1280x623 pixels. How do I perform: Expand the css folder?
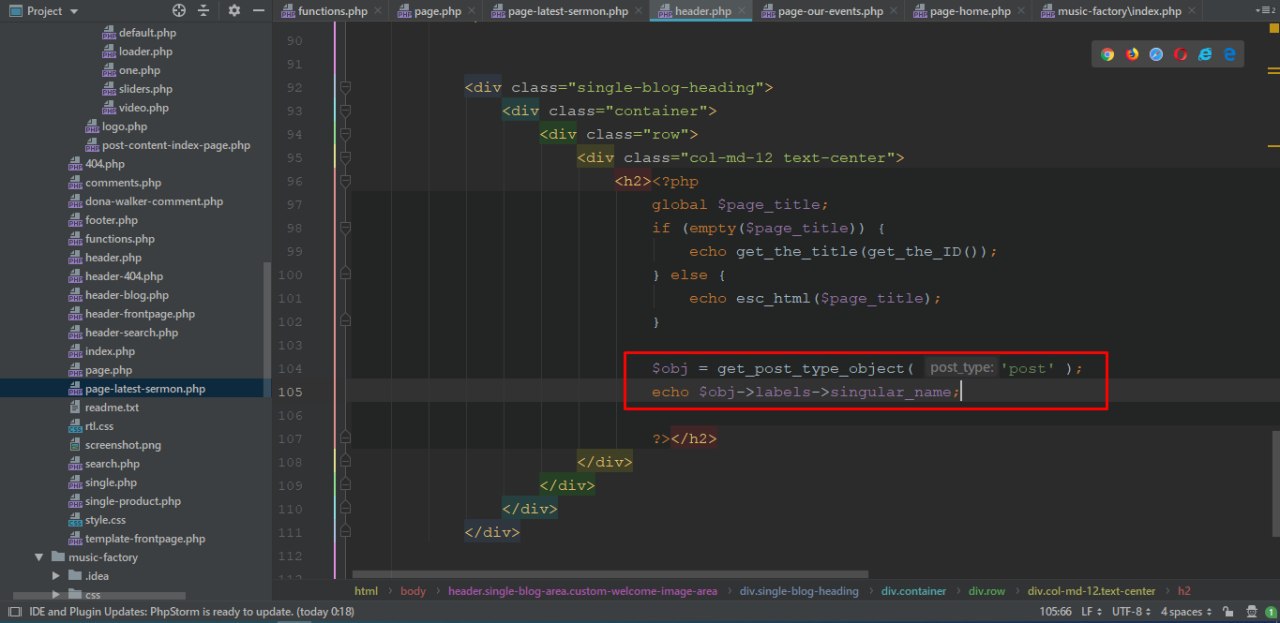(57, 594)
